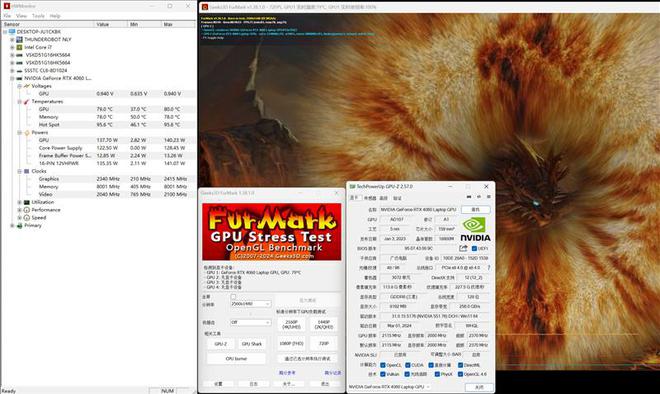Start the 1440P (2K/QHD) preset test
Image resolution: width=660 pixels, height=394 pixels.
tap(323, 325)
